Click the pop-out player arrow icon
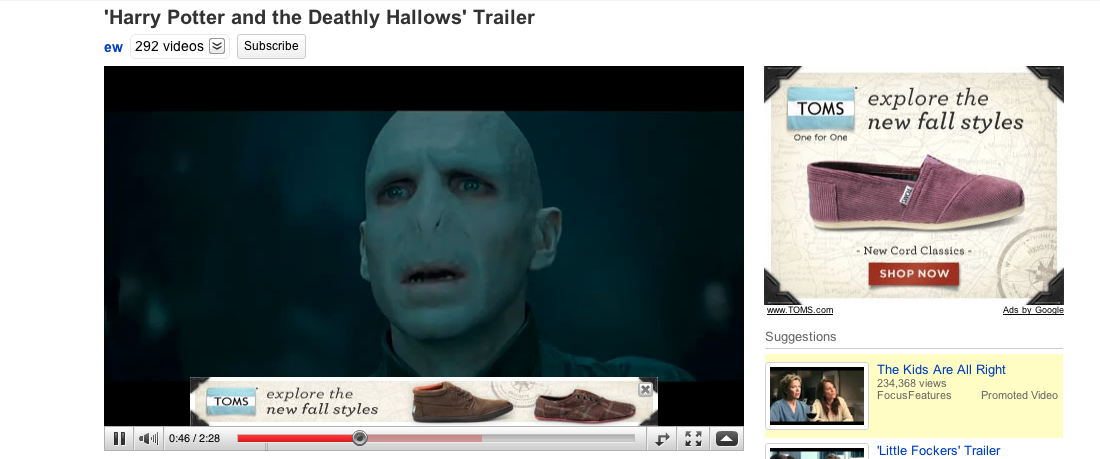Screen dimensions: 1100x459 tap(662, 439)
